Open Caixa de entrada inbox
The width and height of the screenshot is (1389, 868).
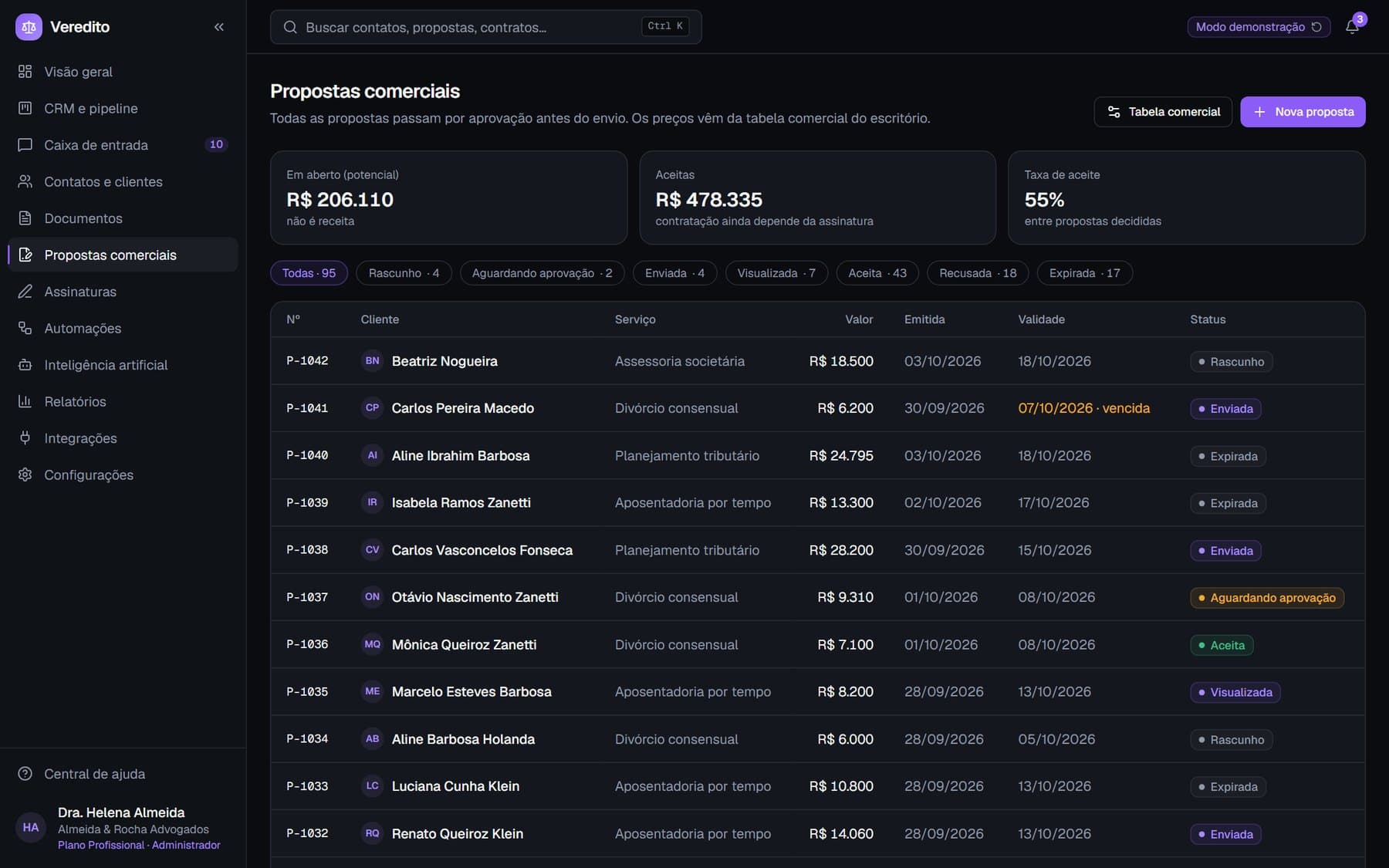[x=123, y=145]
